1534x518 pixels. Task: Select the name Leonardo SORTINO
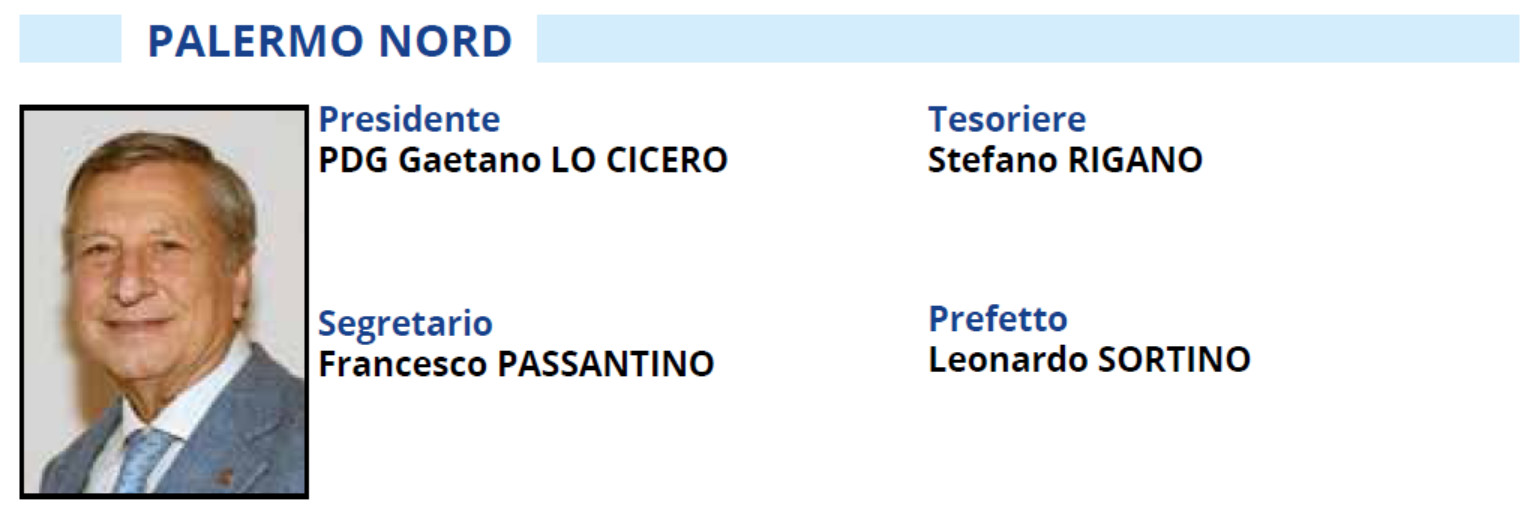point(1089,359)
